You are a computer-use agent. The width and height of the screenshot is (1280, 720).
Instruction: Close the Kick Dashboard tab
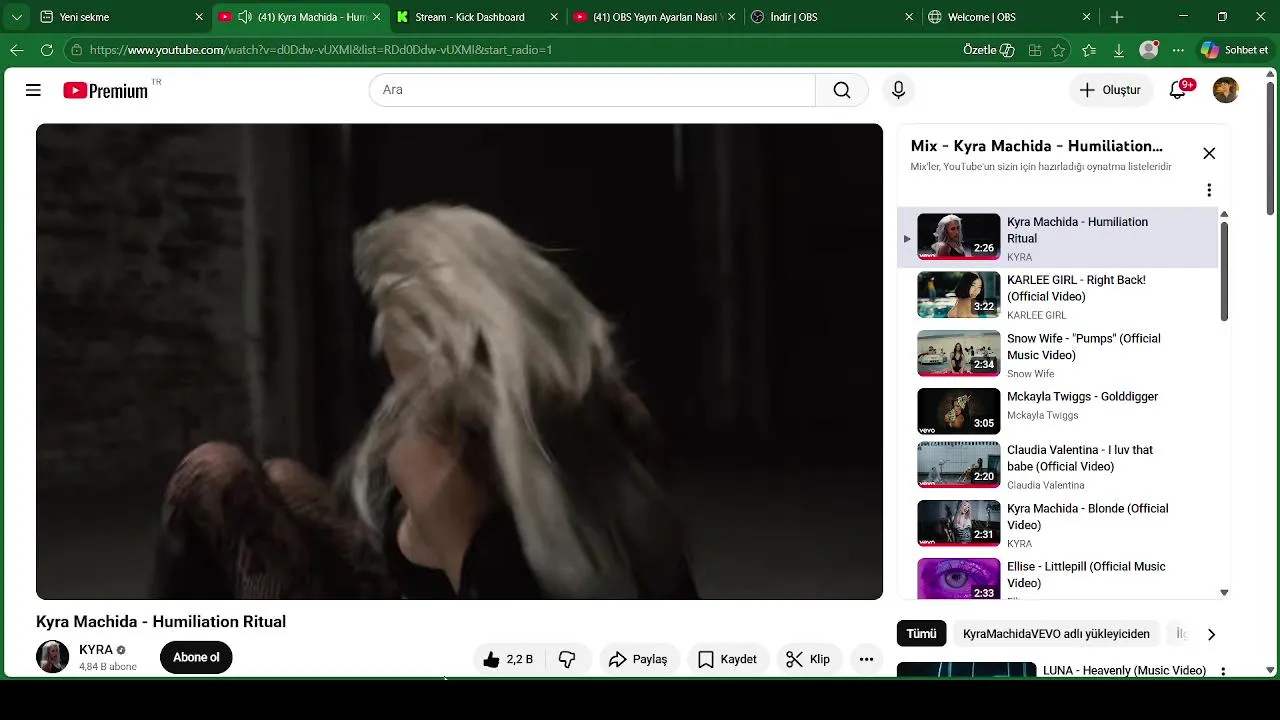click(x=555, y=17)
